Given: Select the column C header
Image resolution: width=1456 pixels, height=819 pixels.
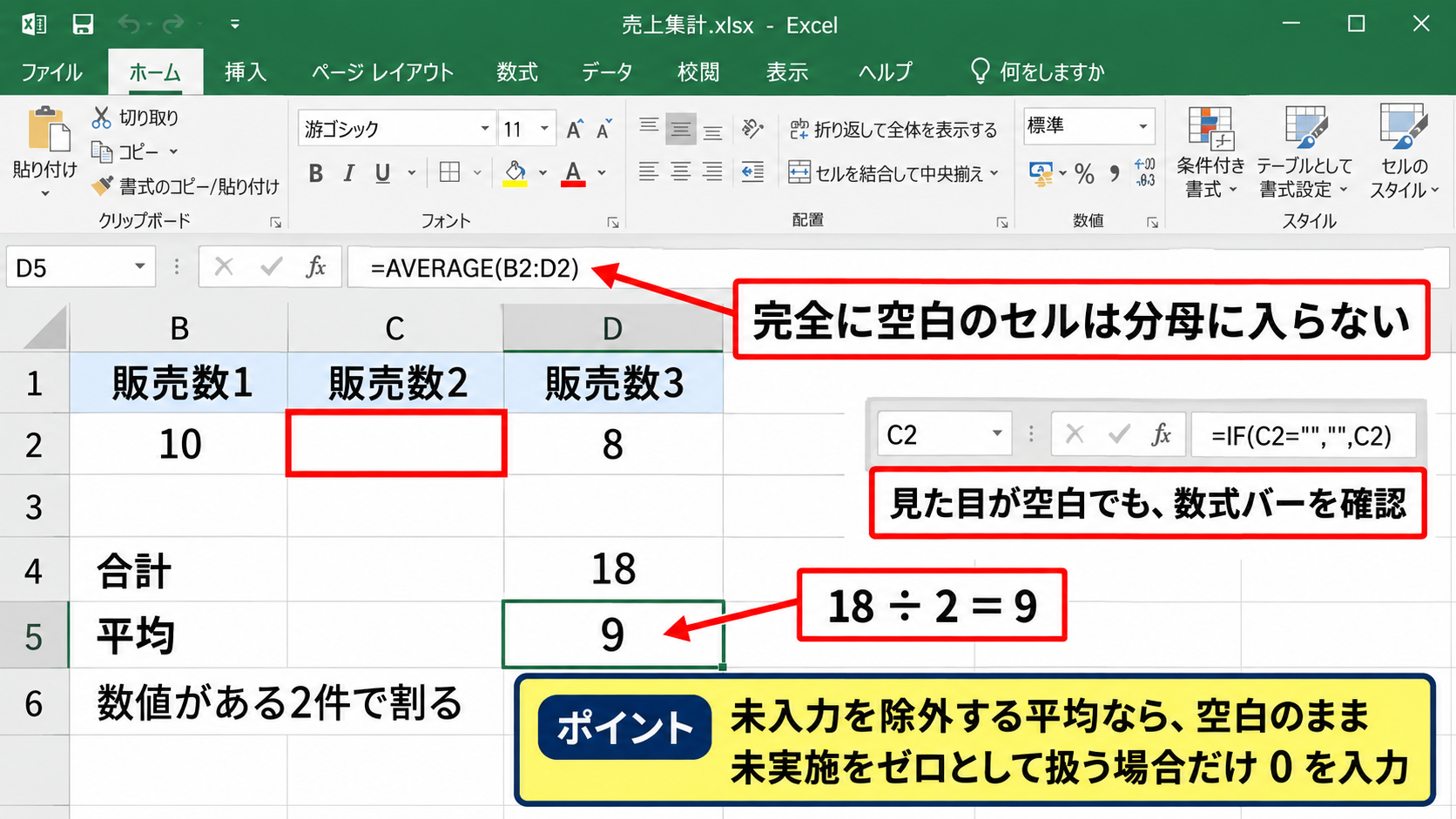Looking at the screenshot, I should pyautogui.click(x=395, y=328).
